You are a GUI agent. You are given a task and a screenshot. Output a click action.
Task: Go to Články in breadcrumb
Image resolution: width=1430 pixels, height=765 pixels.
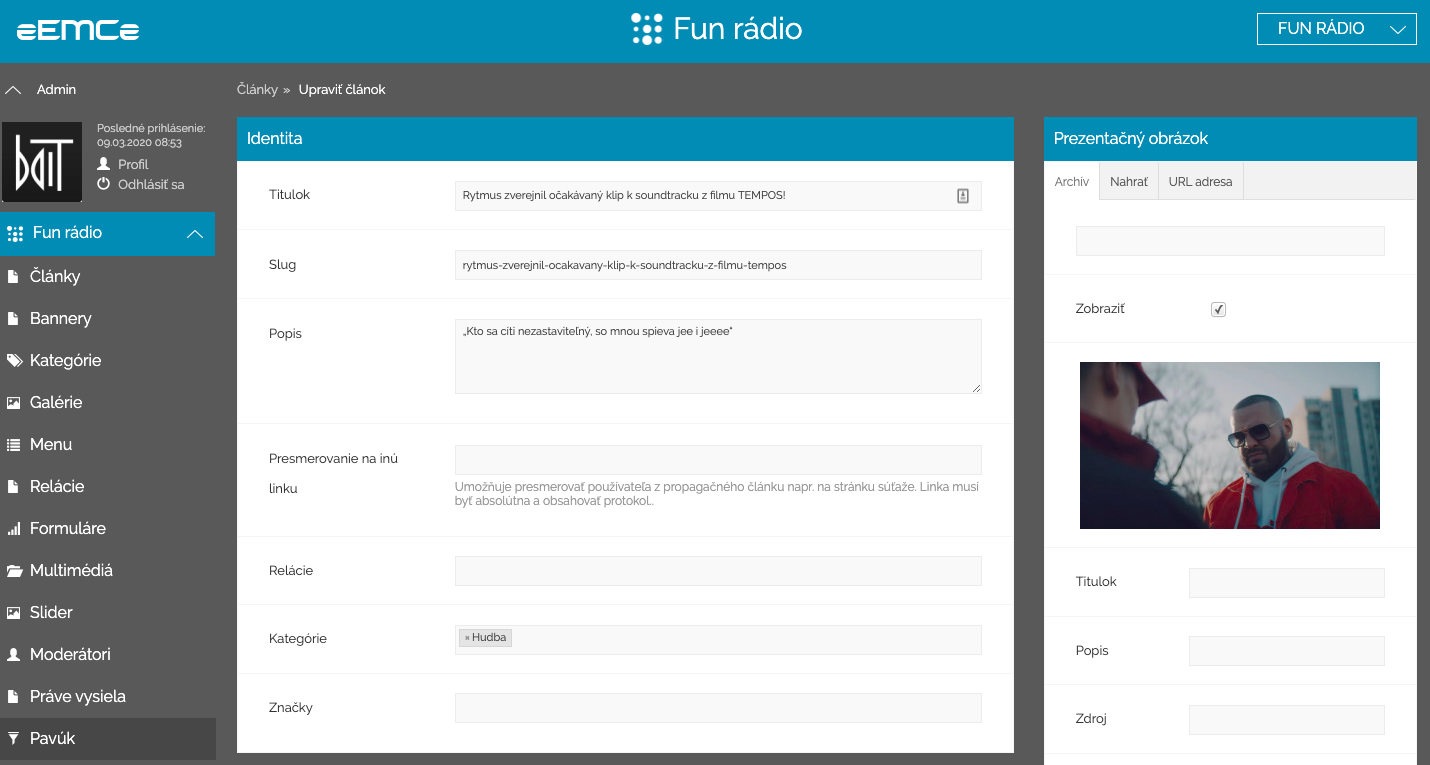point(257,90)
